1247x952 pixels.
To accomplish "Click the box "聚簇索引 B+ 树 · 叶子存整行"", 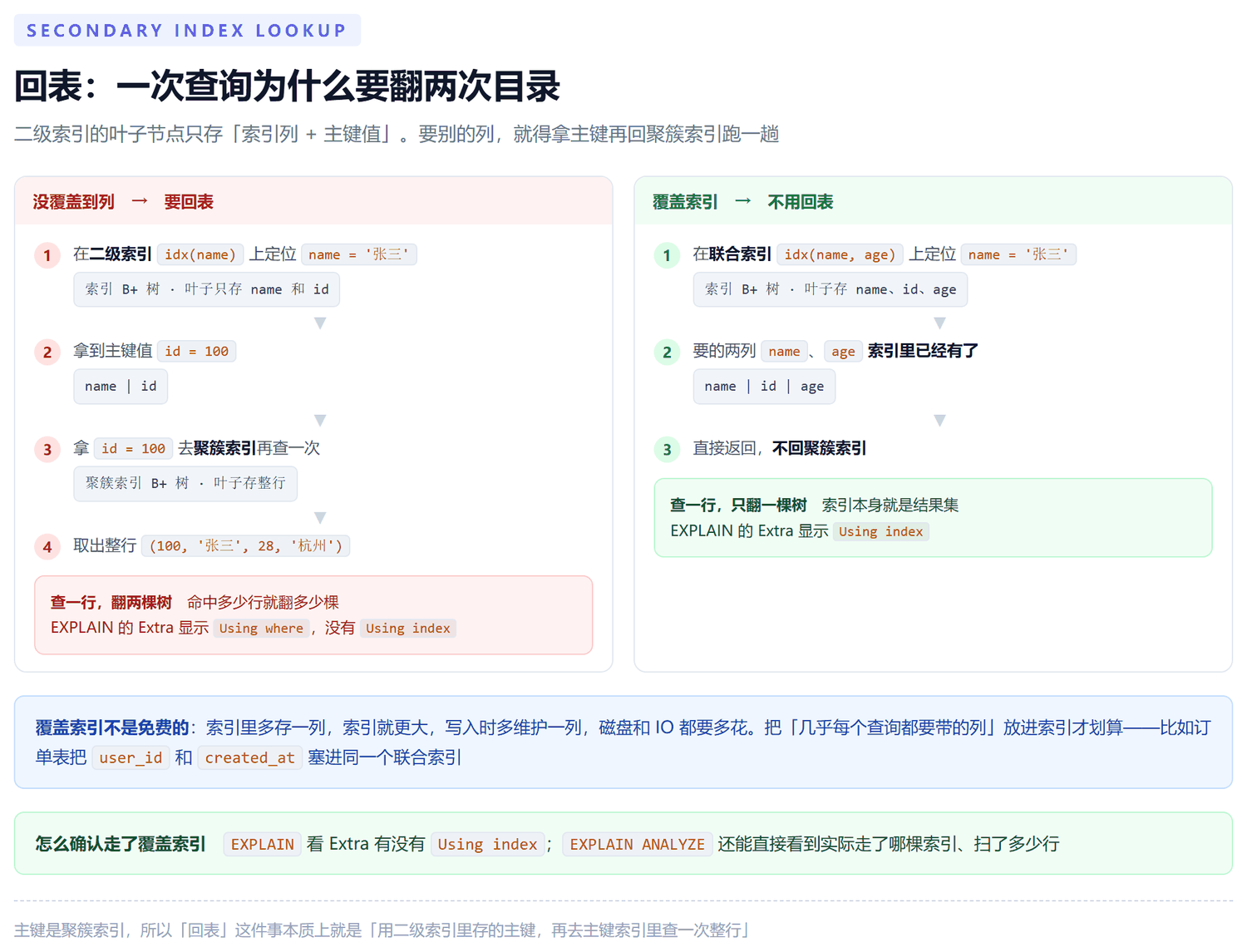I will pos(185,483).
